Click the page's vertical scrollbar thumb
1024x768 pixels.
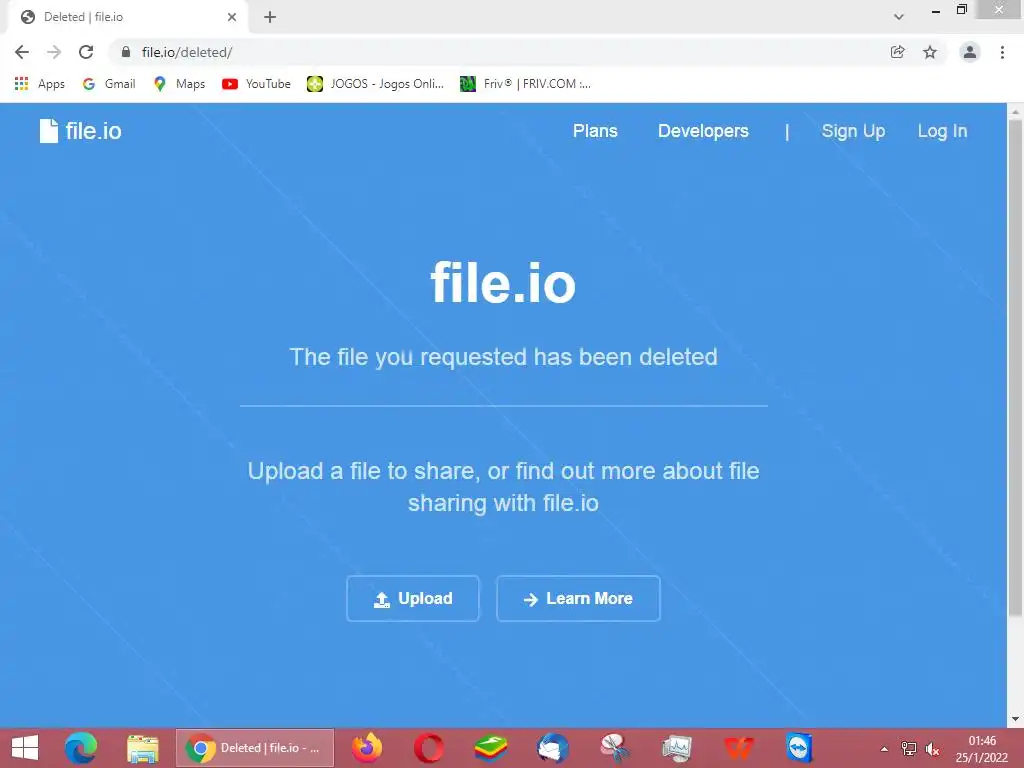1015,366
